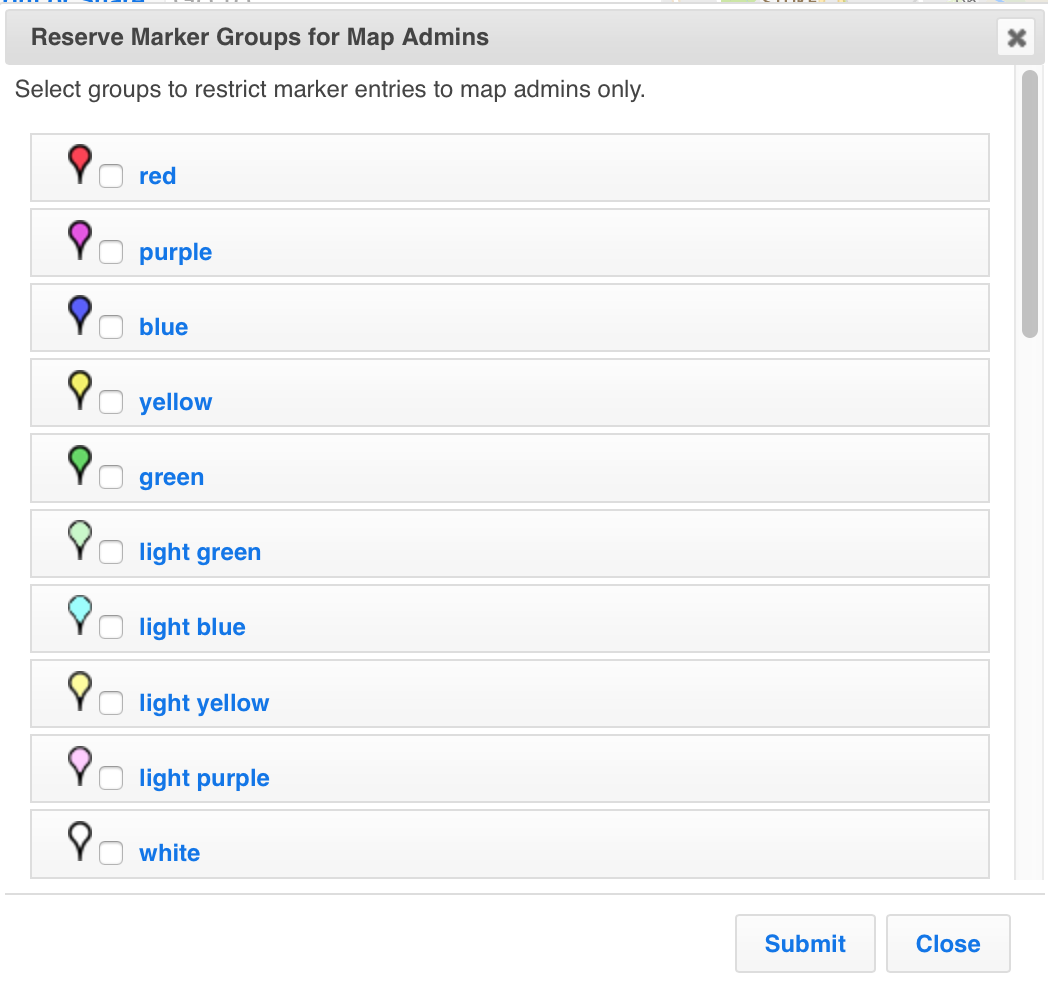
Task: Check the red group checkbox
Action: pos(111,177)
